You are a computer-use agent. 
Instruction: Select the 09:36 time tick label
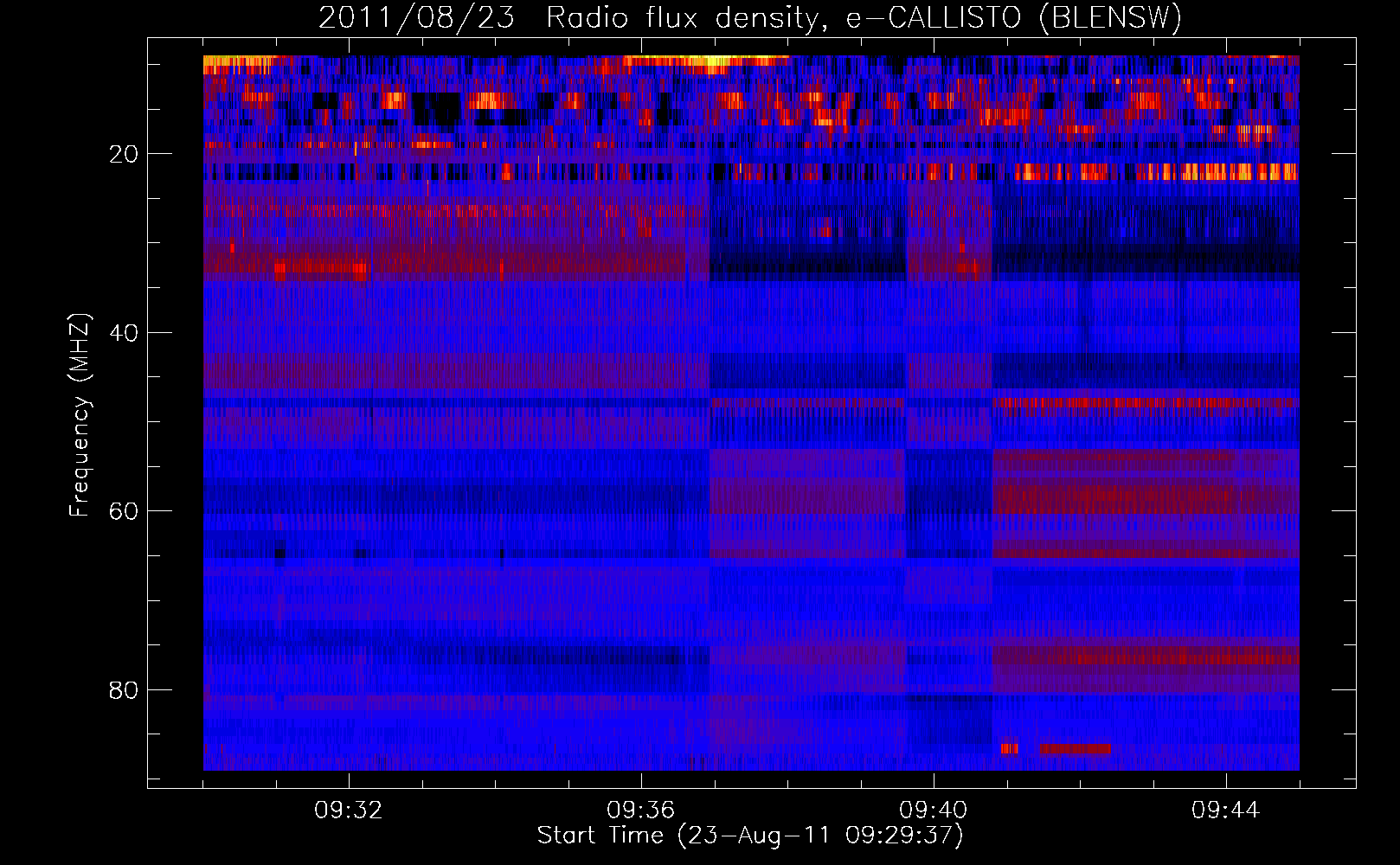click(640, 811)
